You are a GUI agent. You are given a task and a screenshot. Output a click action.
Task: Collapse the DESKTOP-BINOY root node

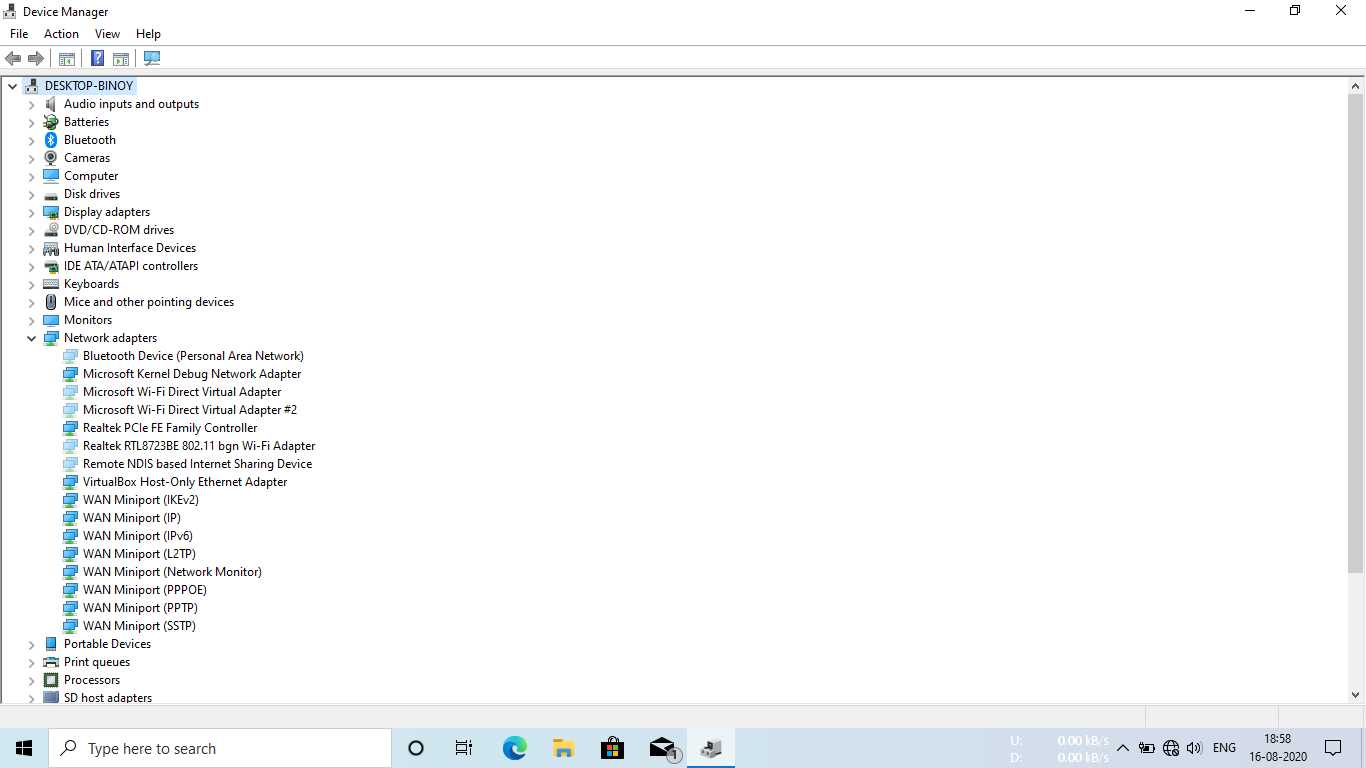(x=12, y=86)
